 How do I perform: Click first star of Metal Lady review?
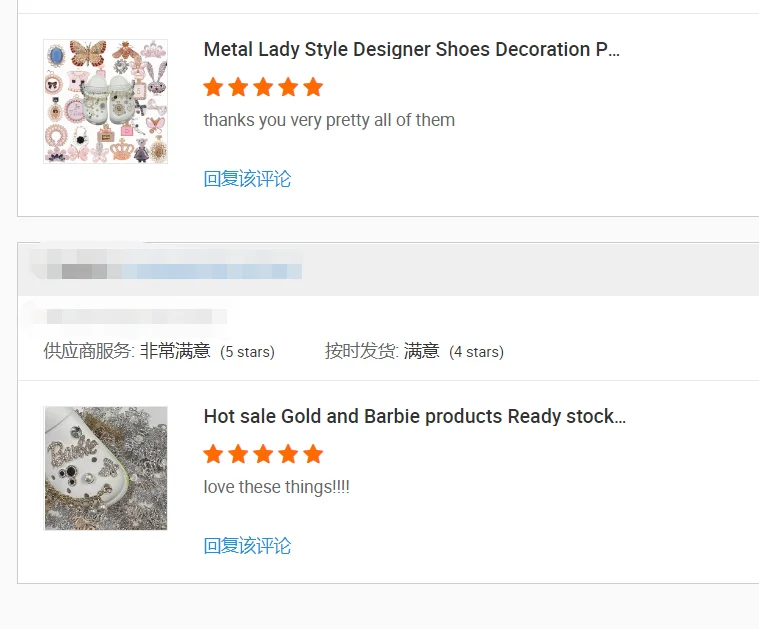click(x=213, y=87)
